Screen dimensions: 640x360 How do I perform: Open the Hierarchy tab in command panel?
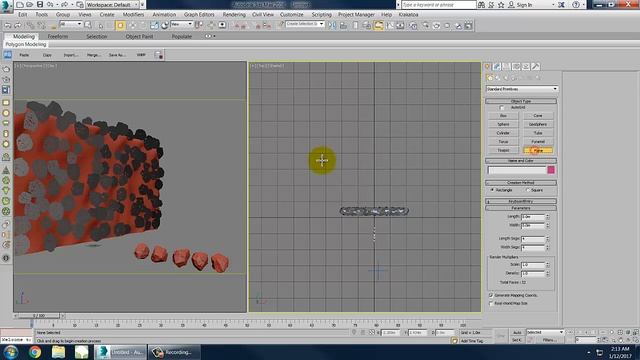[507, 67]
